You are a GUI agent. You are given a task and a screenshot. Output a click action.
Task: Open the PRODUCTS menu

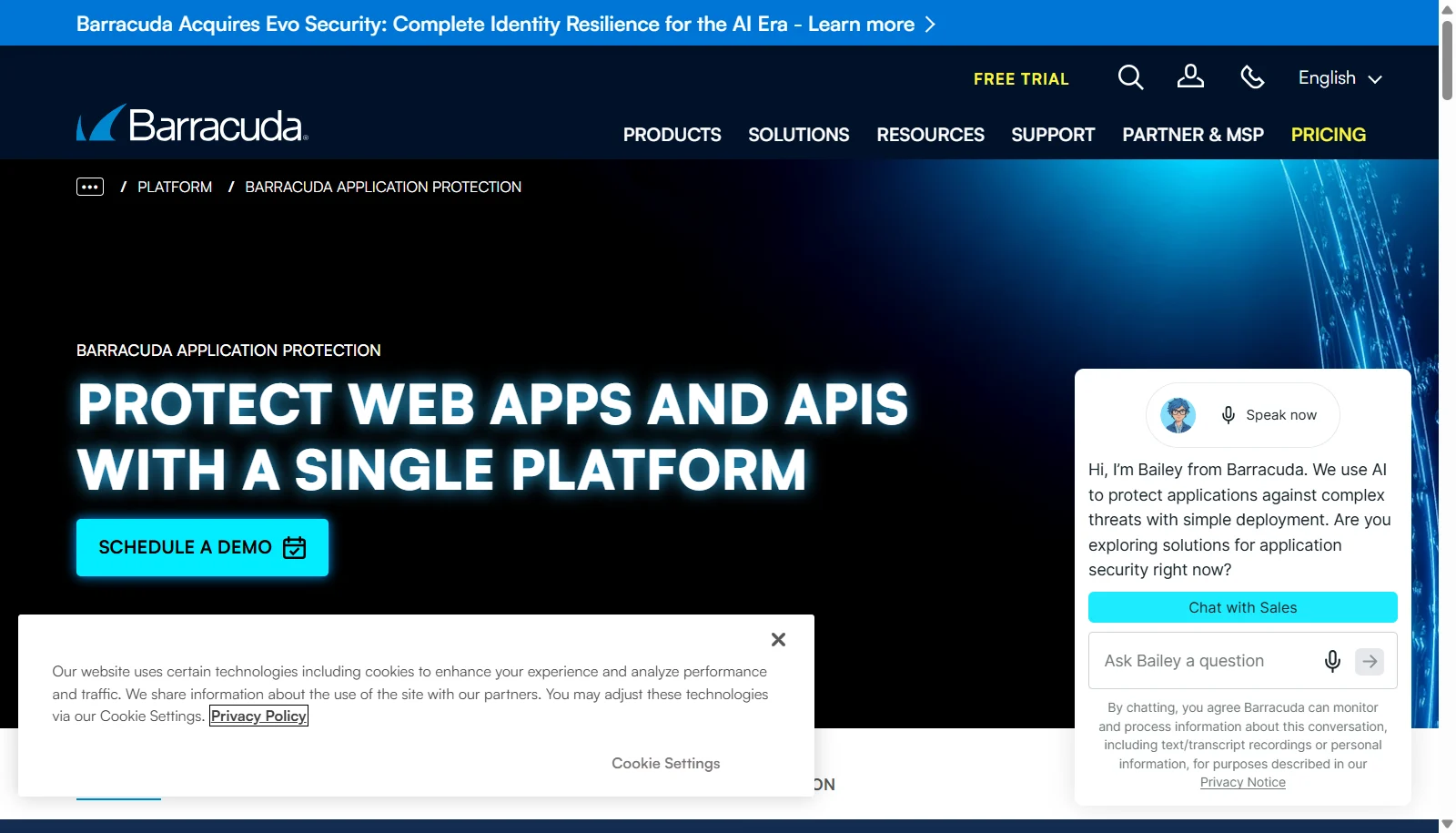672,135
